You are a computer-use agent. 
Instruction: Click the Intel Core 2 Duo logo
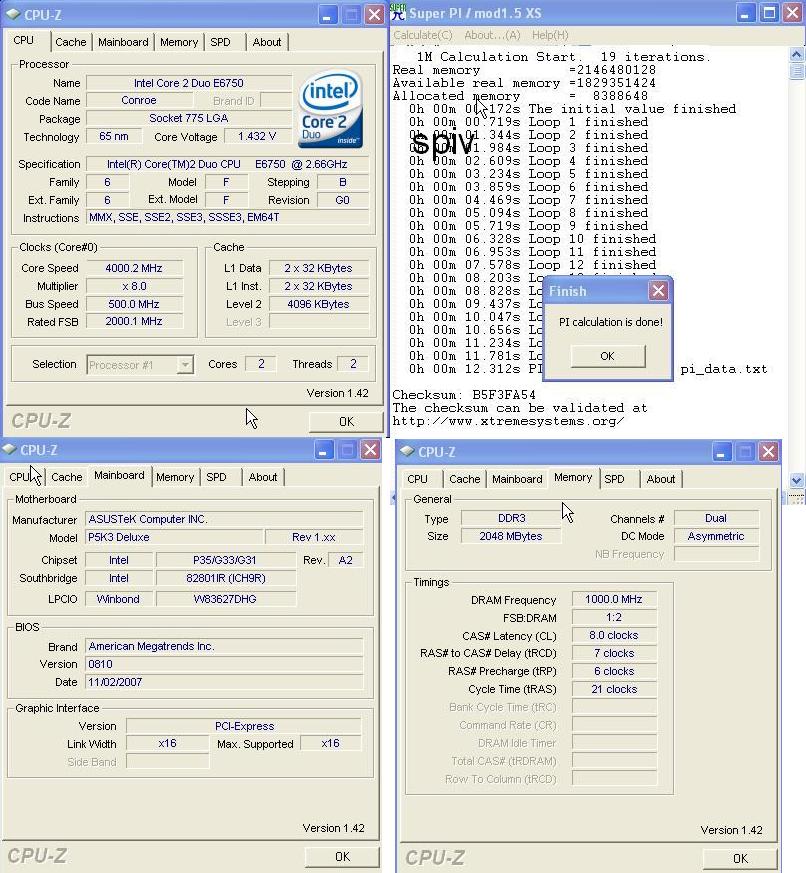click(x=331, y=110)
